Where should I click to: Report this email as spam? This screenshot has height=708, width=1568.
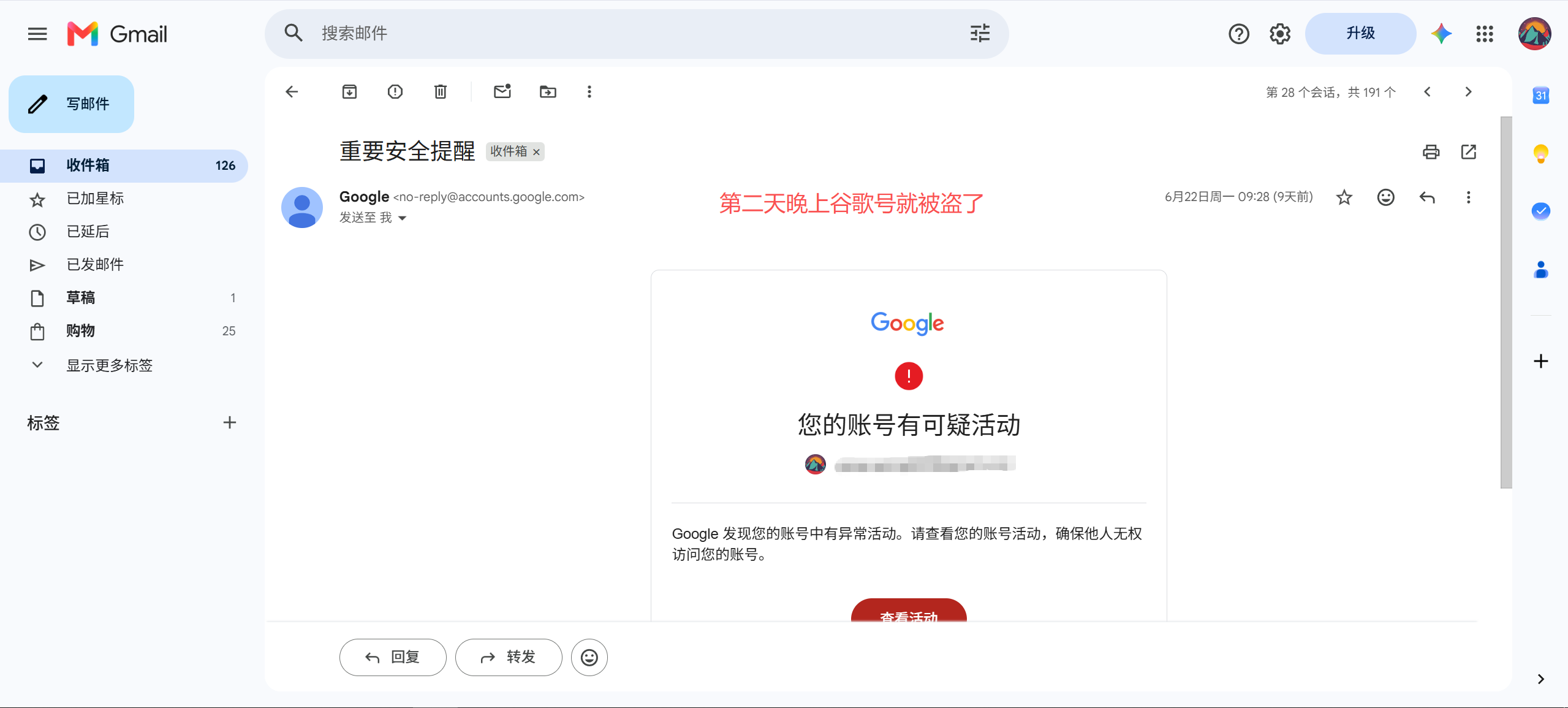pos(395,92)
